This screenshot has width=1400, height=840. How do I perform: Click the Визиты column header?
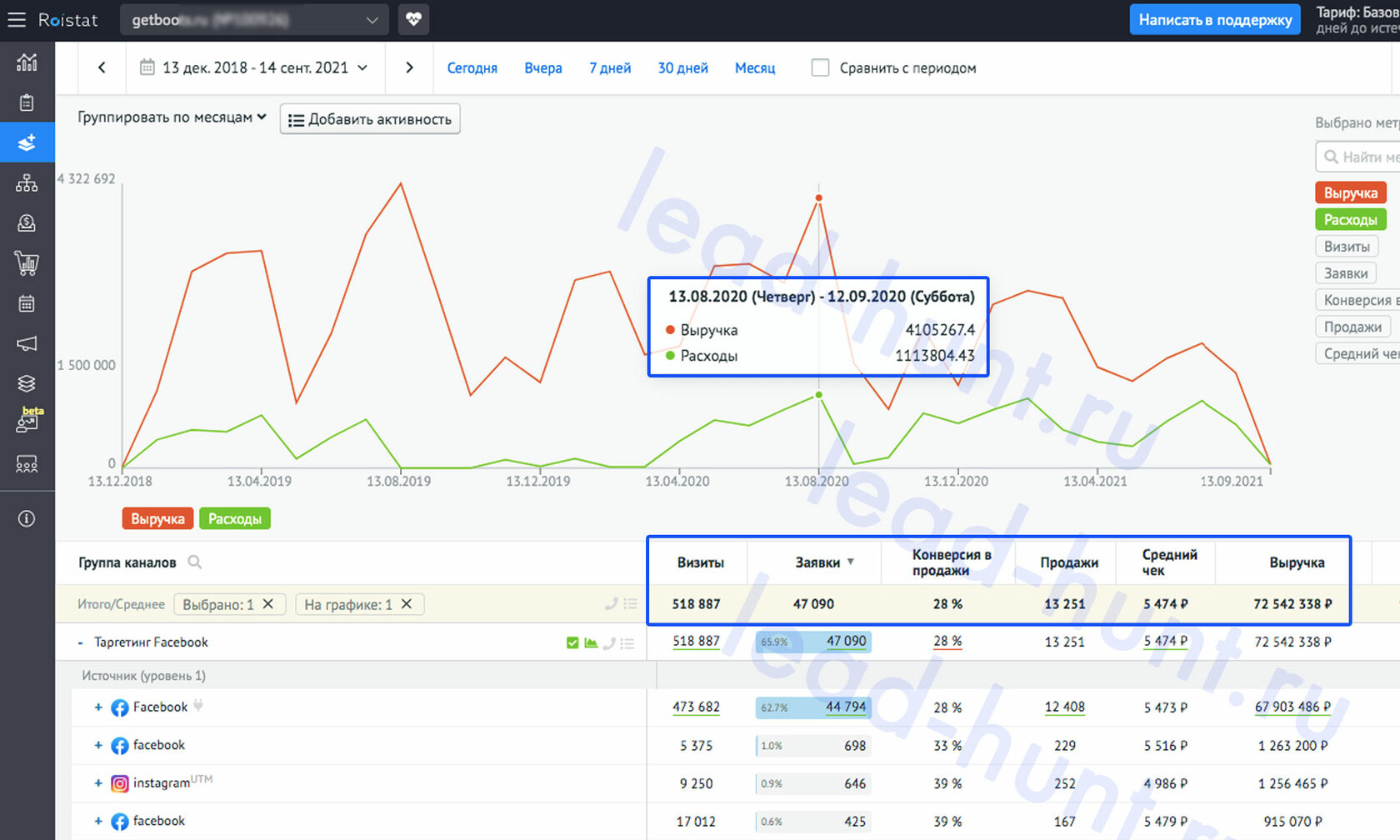700,562
